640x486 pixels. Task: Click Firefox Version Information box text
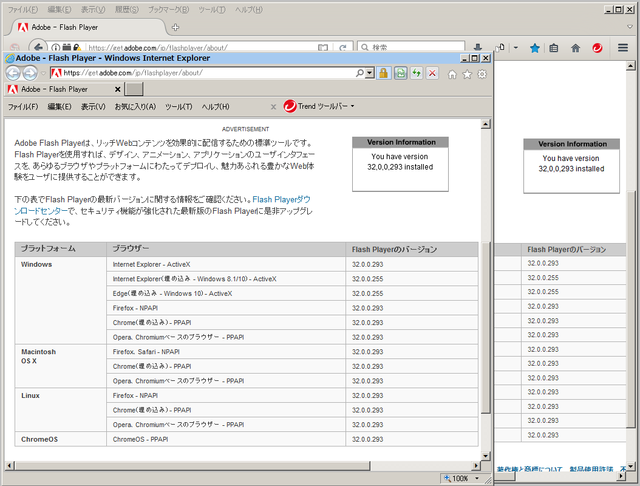tap(571, 164)
